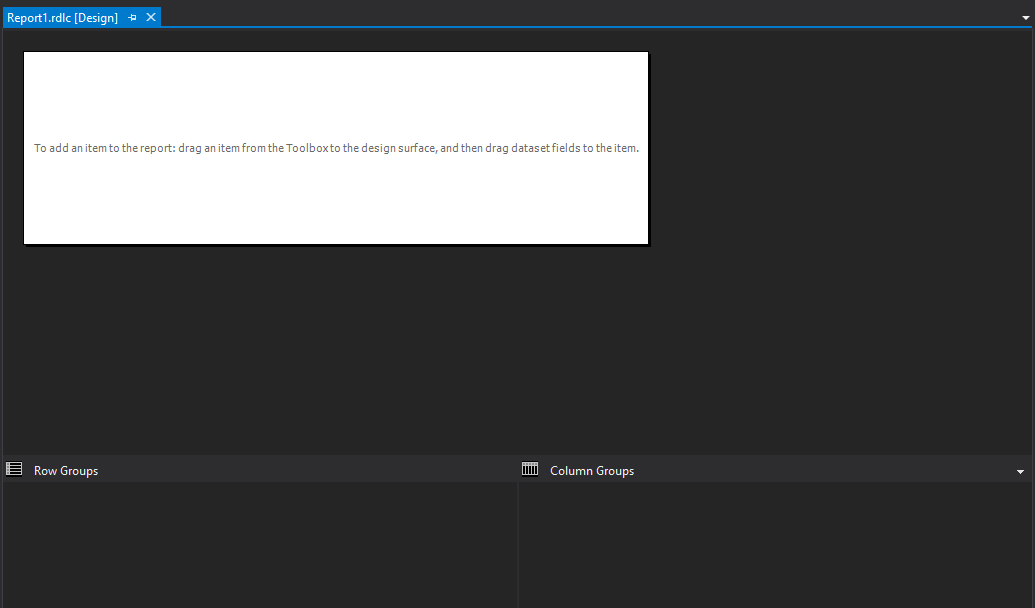Screen dimensions: 1035x608
Task: Close the Report1.rdlc design tab
Action: [151, 17]
